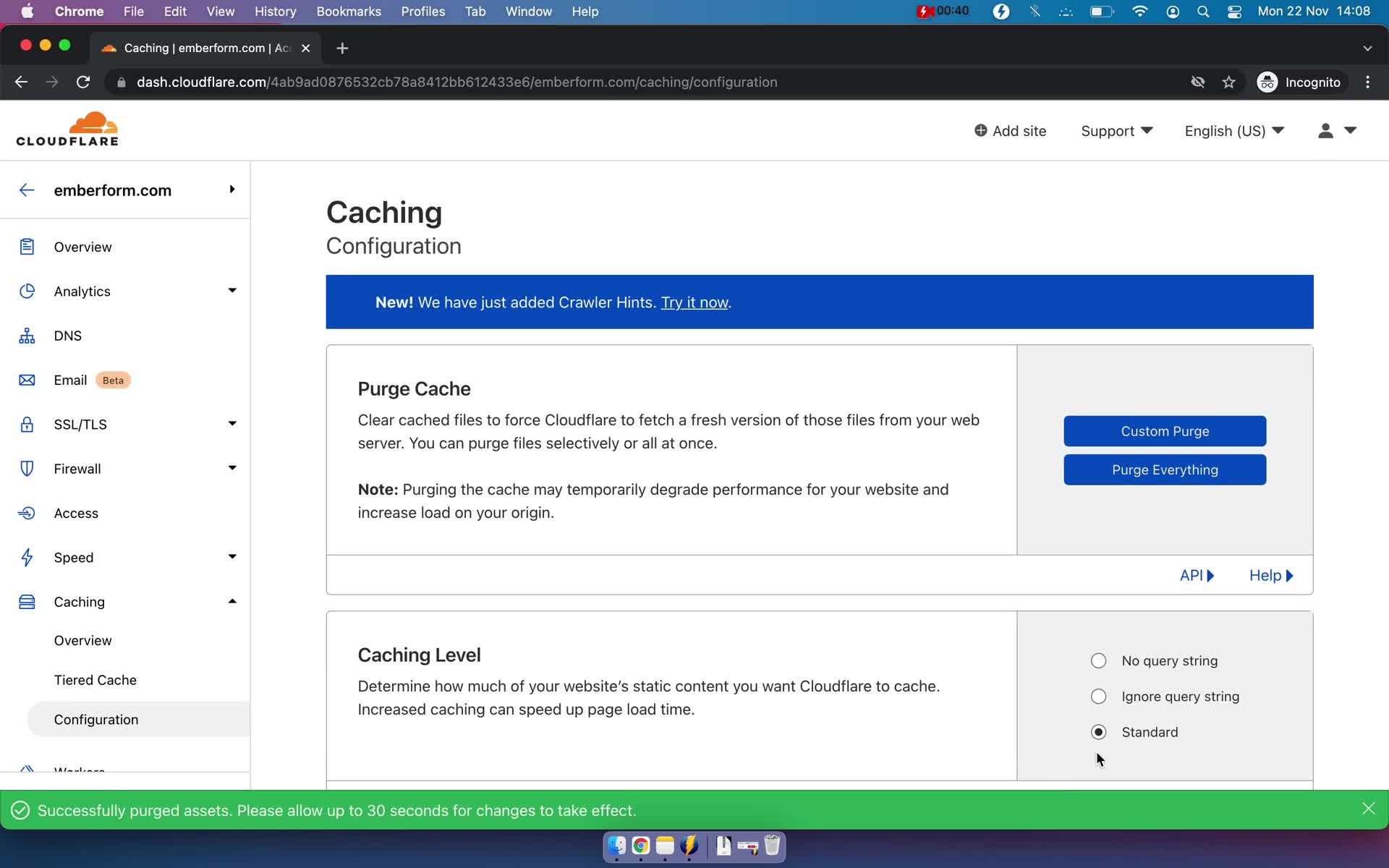Click the DNS sidebar icon
This screenshot has width=1389, height=868.
click(26, 335)
